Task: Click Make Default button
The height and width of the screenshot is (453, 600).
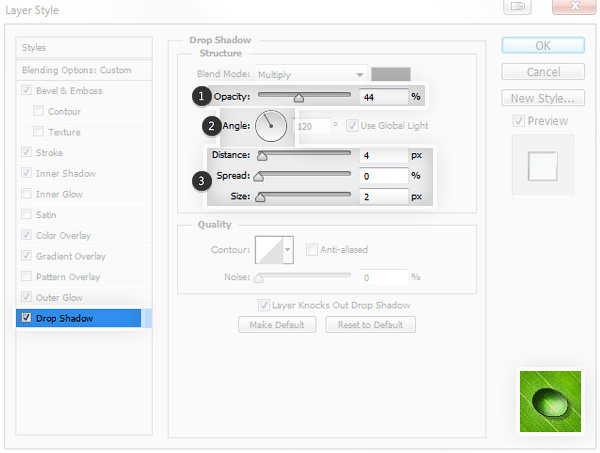Action: 277,324
